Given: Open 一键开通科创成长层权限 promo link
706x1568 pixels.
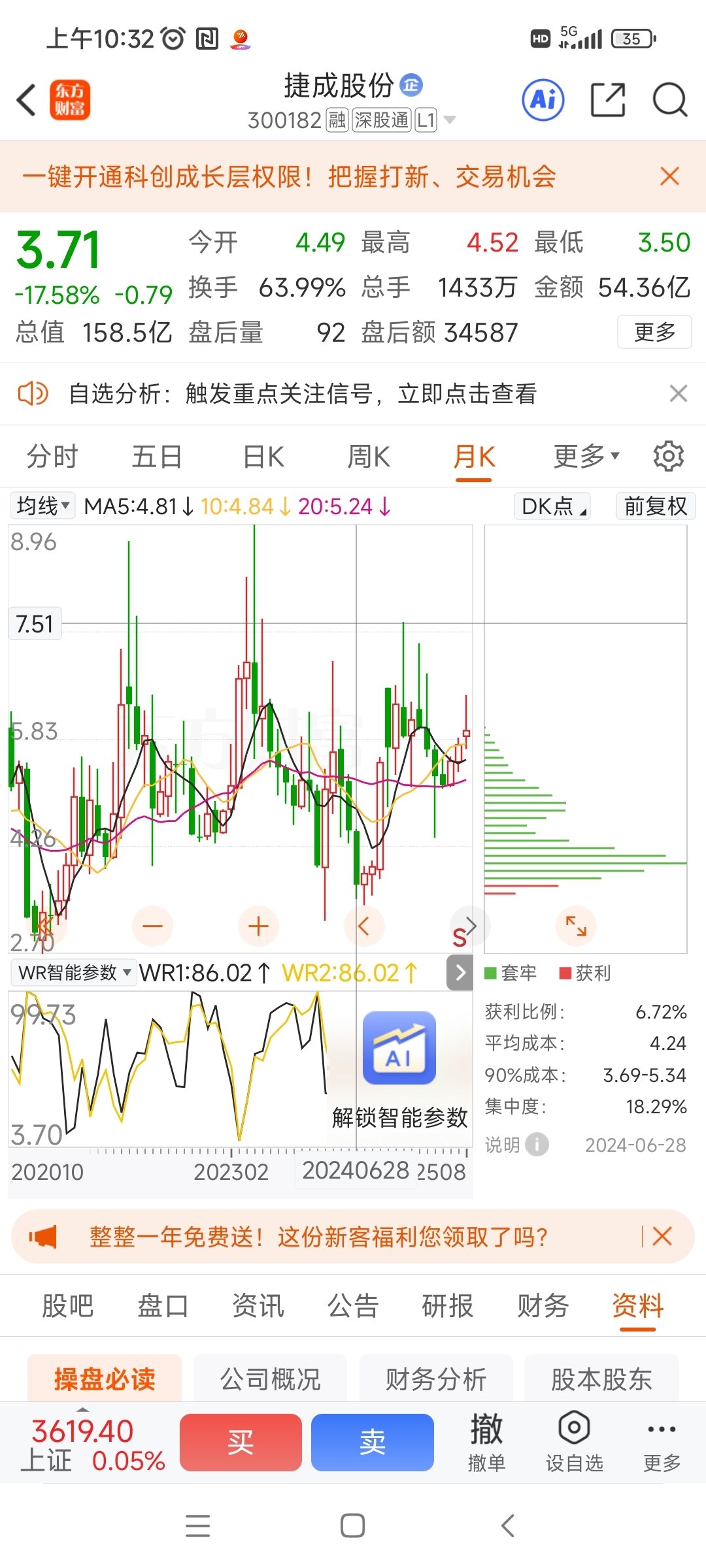Looking at the screenshot, I should tap(289, 176).
